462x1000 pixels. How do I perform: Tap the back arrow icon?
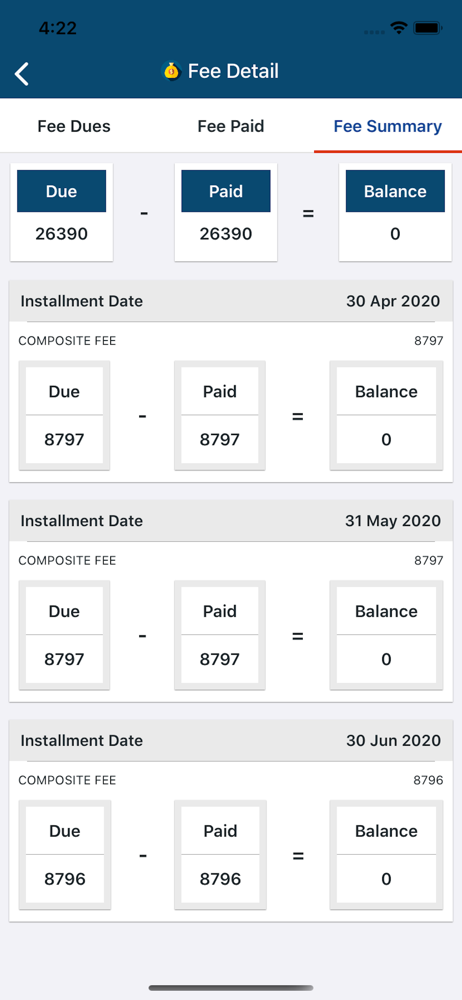(x=22, y=74)
